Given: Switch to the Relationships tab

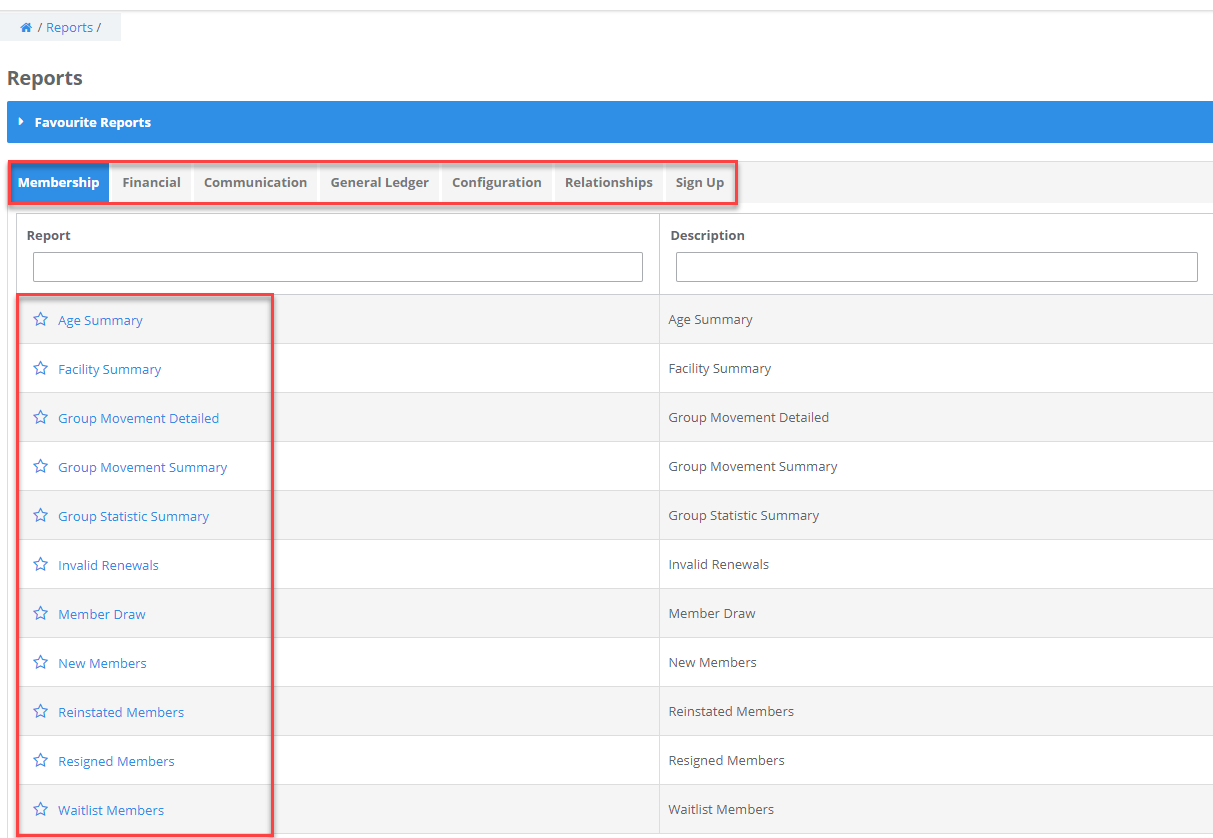Looking at the screenshot, I should pos(609,183).
